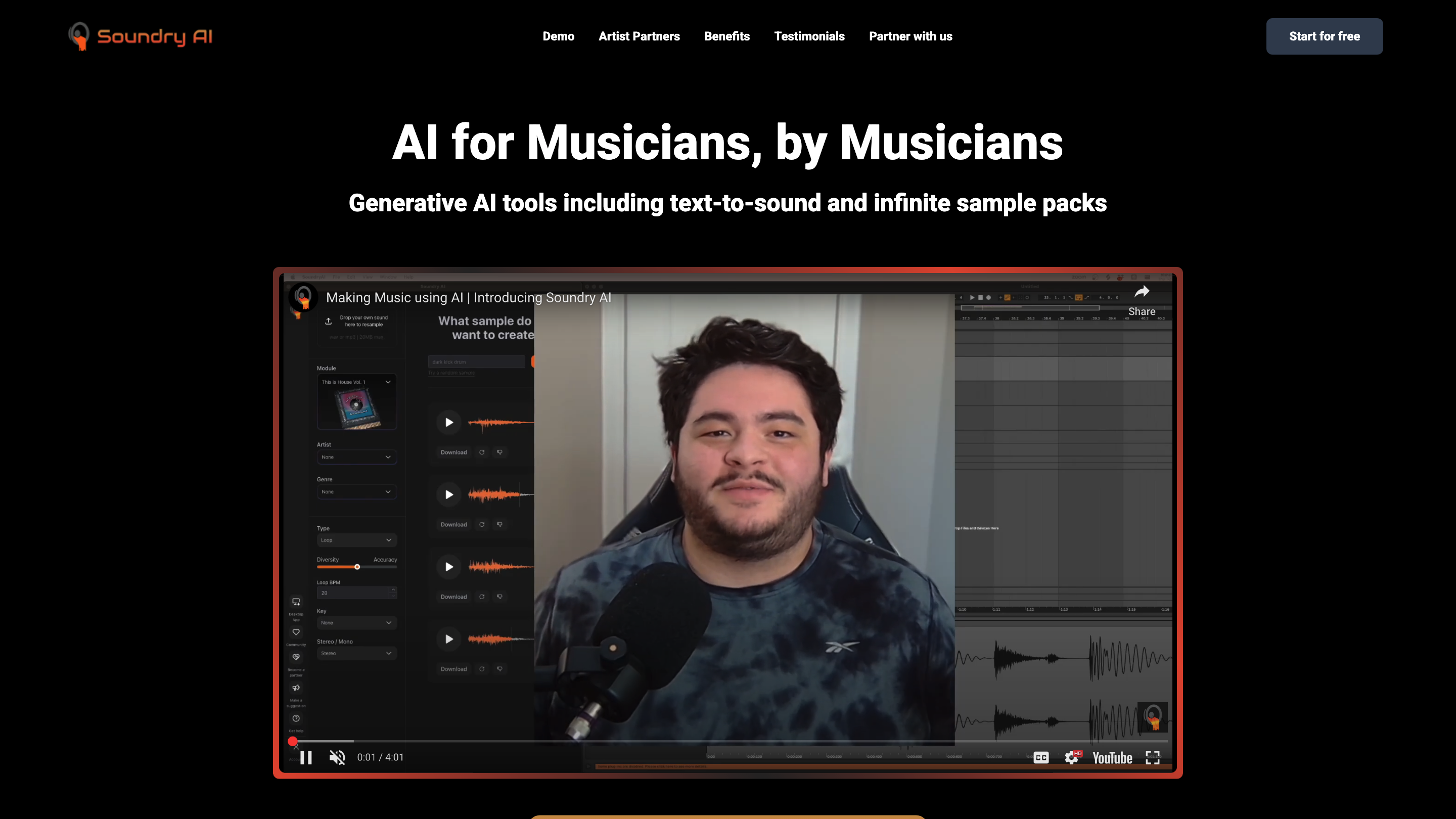This screenshot has width=1456, height=819.
Task: Open the Artist Partners menu item
Action: click(639, 36)
